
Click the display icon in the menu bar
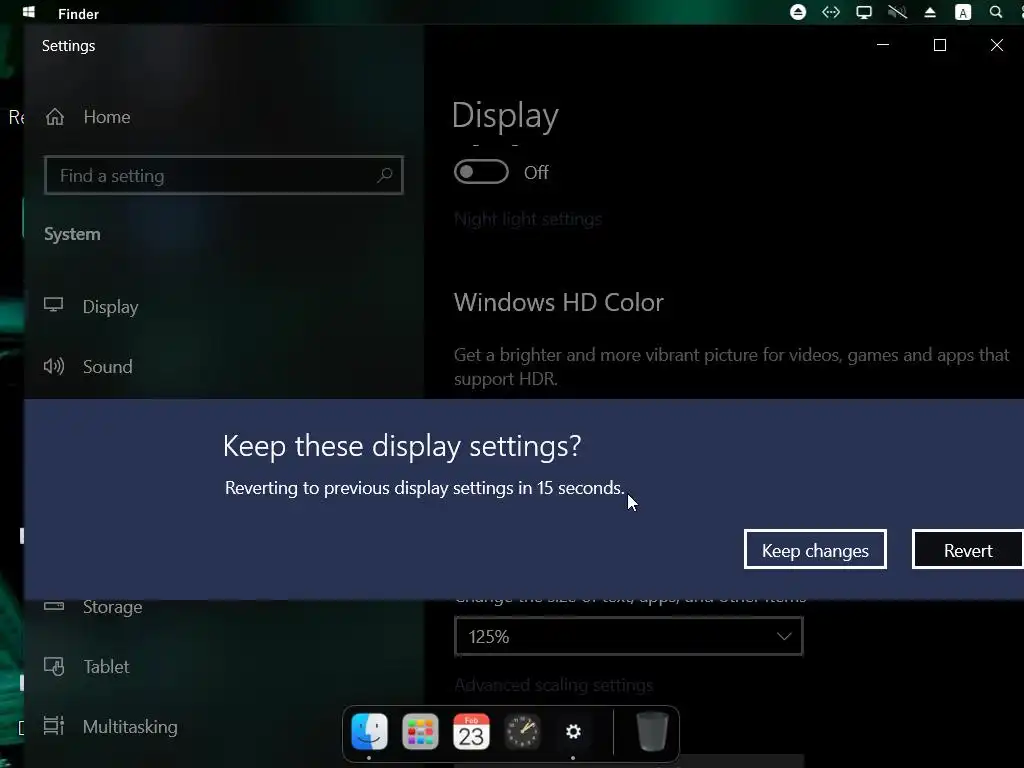(x=864, y=12)
